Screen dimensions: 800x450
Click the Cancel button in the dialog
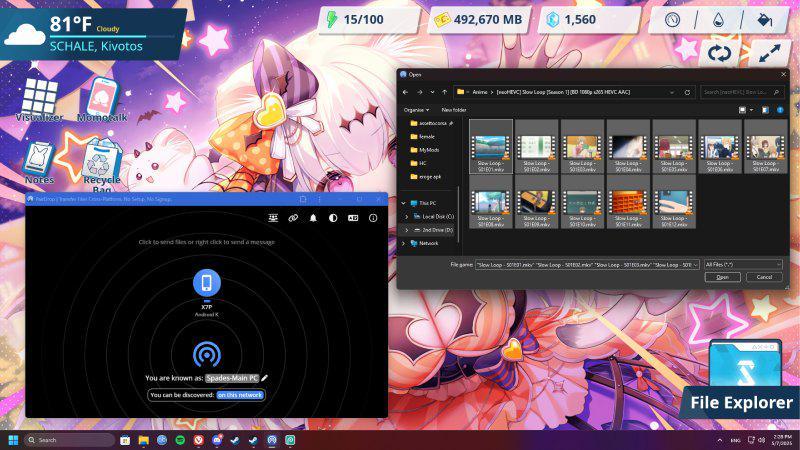(764, 277)
